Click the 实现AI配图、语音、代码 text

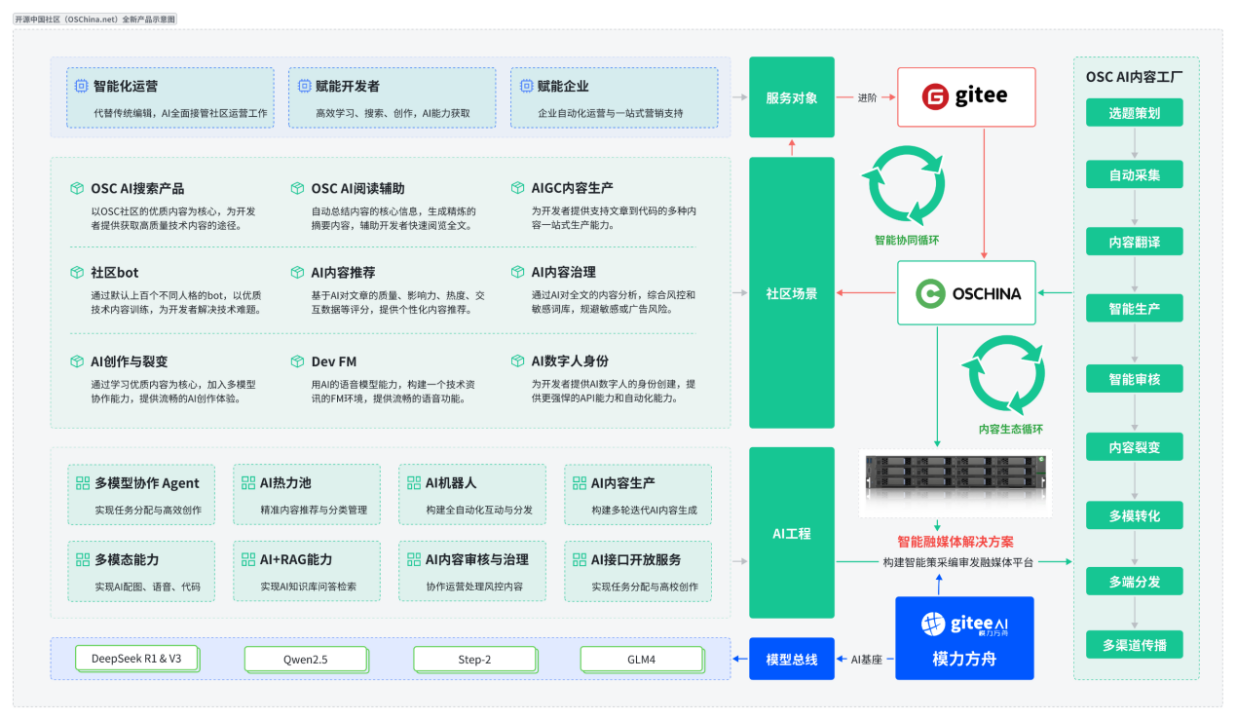[x=147, y=587]
